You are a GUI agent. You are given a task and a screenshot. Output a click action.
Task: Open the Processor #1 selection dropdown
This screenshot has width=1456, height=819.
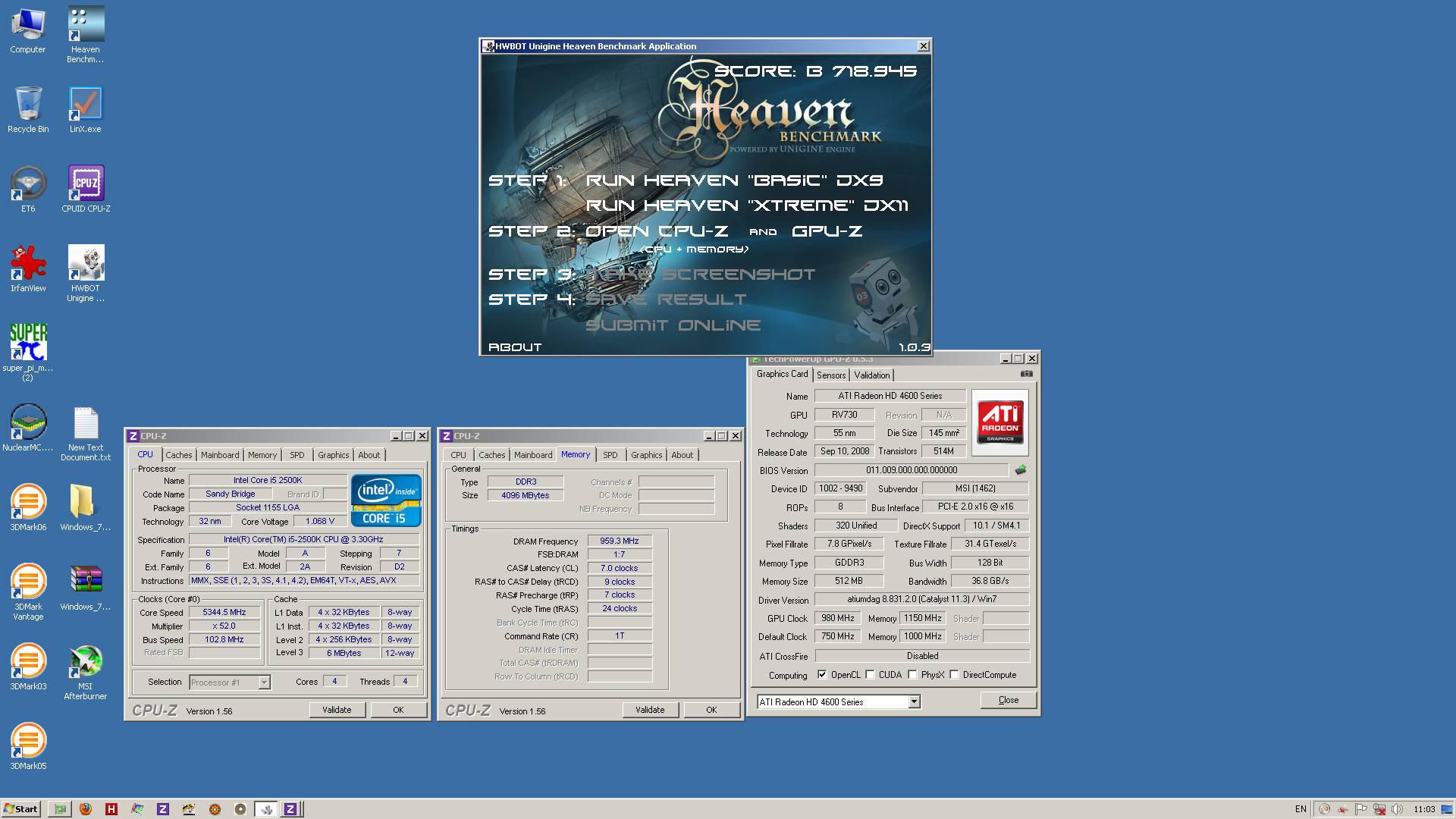(x=264, y=682)
